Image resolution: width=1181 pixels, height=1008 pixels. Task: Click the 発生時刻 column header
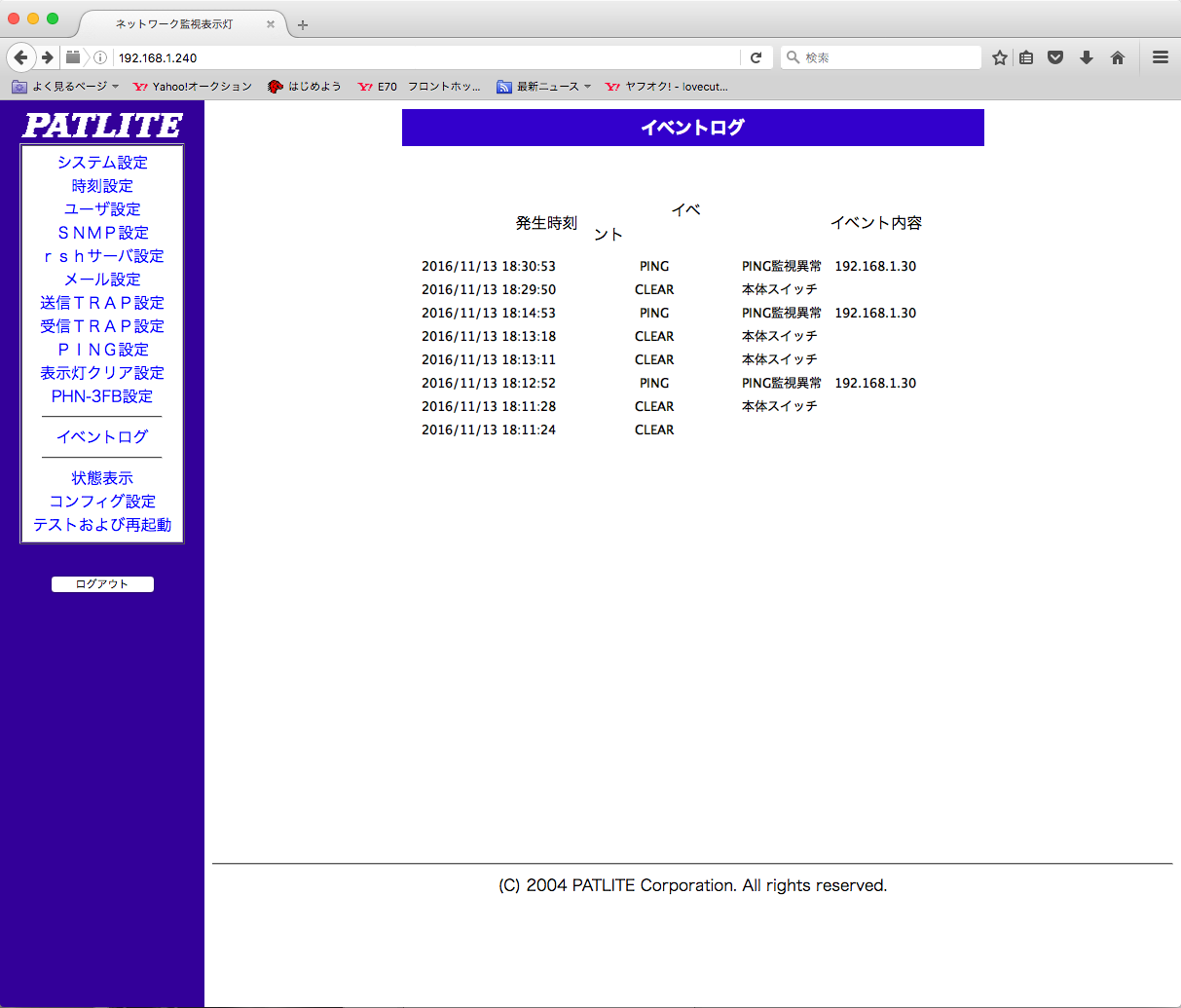pos(547,223)
